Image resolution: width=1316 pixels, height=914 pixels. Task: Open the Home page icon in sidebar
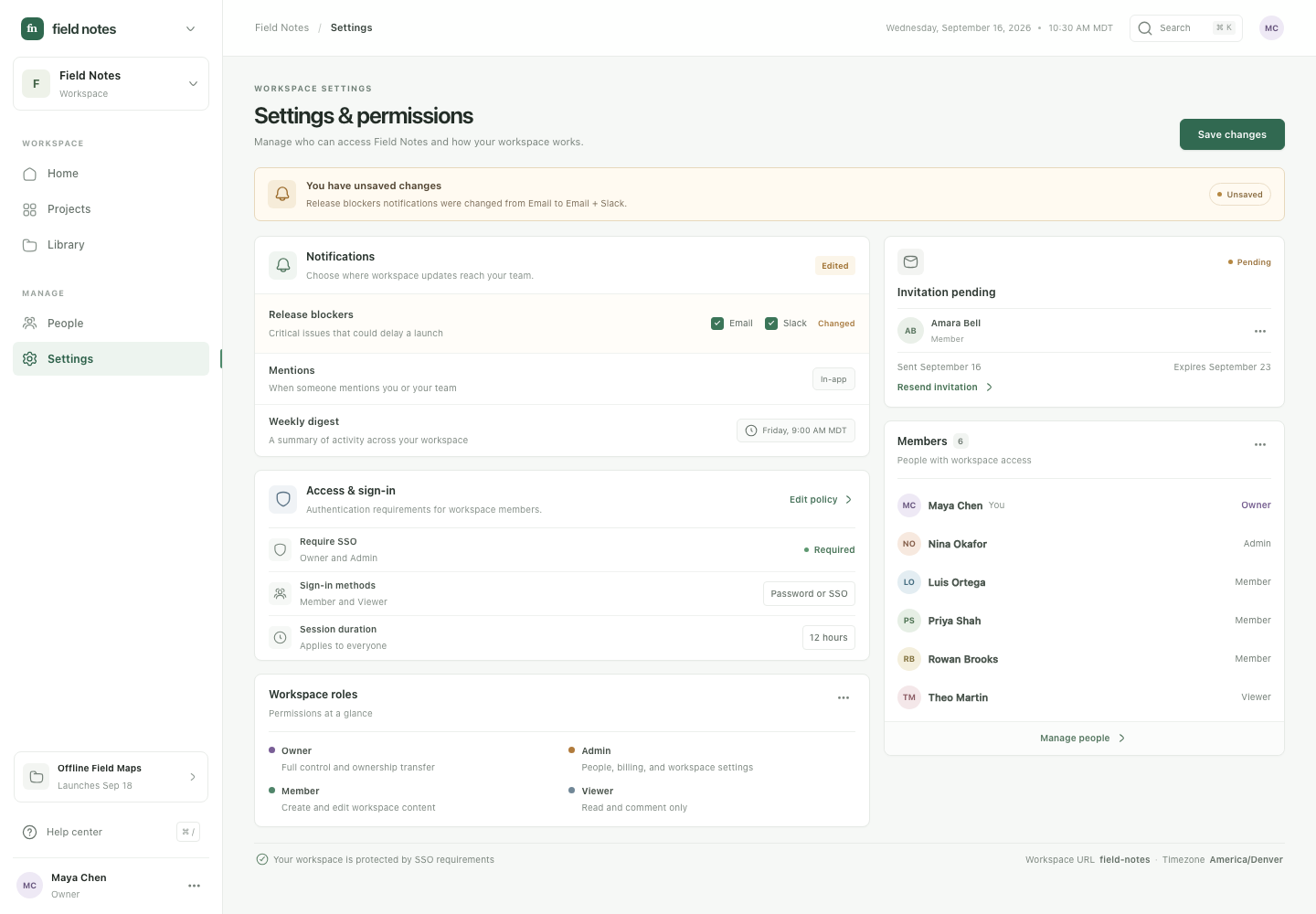click(30, 174)
